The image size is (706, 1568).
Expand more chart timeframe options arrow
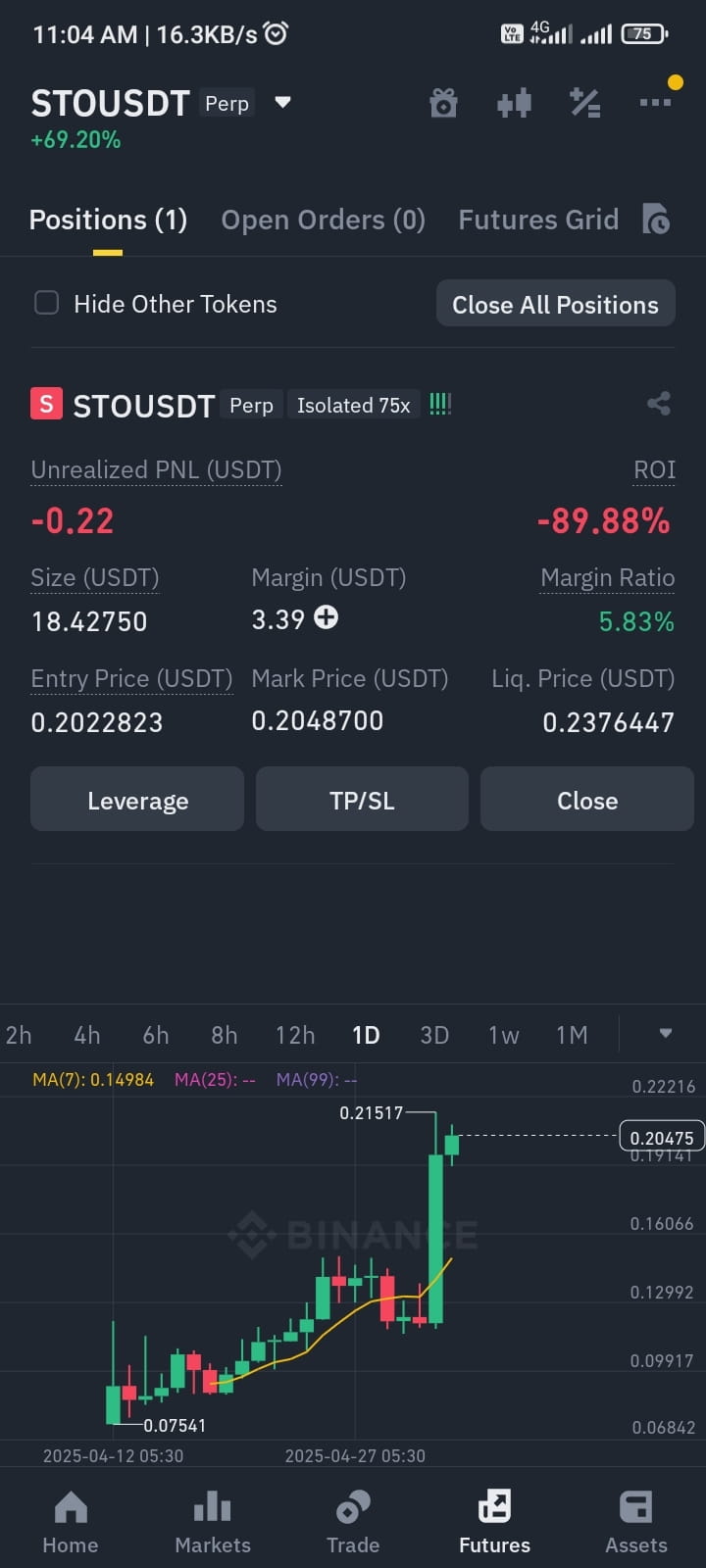tap(666, 1034)
